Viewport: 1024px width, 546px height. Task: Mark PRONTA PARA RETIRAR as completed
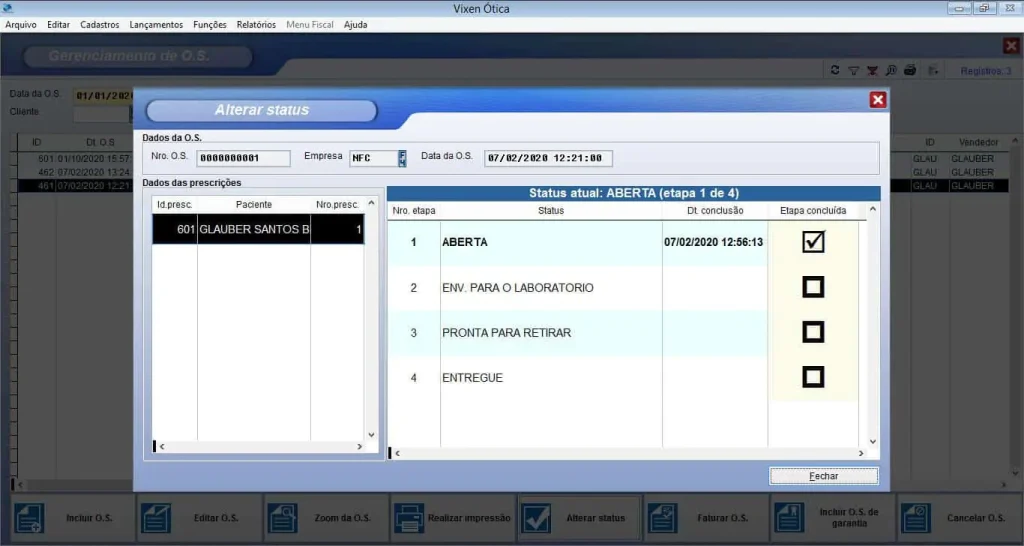[x=813, y=332]
